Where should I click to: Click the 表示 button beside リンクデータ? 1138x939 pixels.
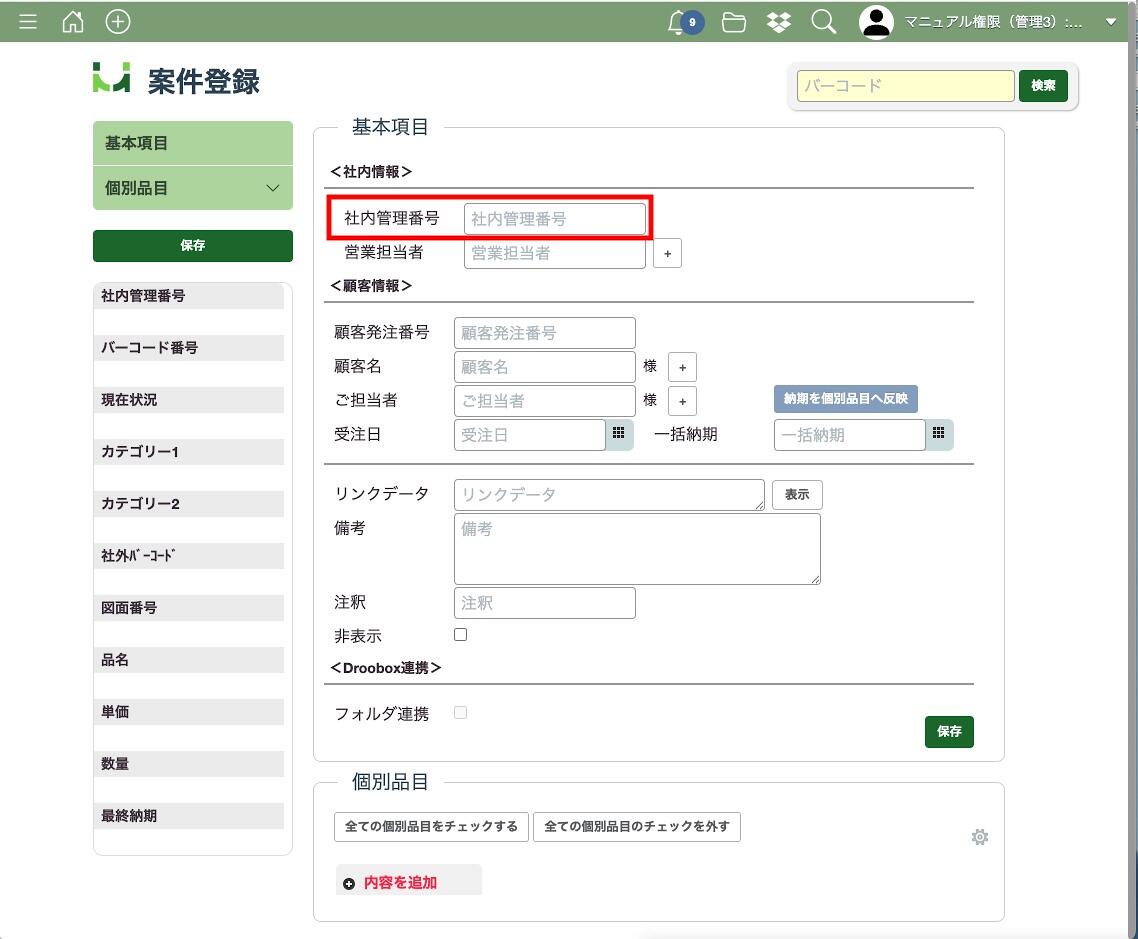point(797,495)
